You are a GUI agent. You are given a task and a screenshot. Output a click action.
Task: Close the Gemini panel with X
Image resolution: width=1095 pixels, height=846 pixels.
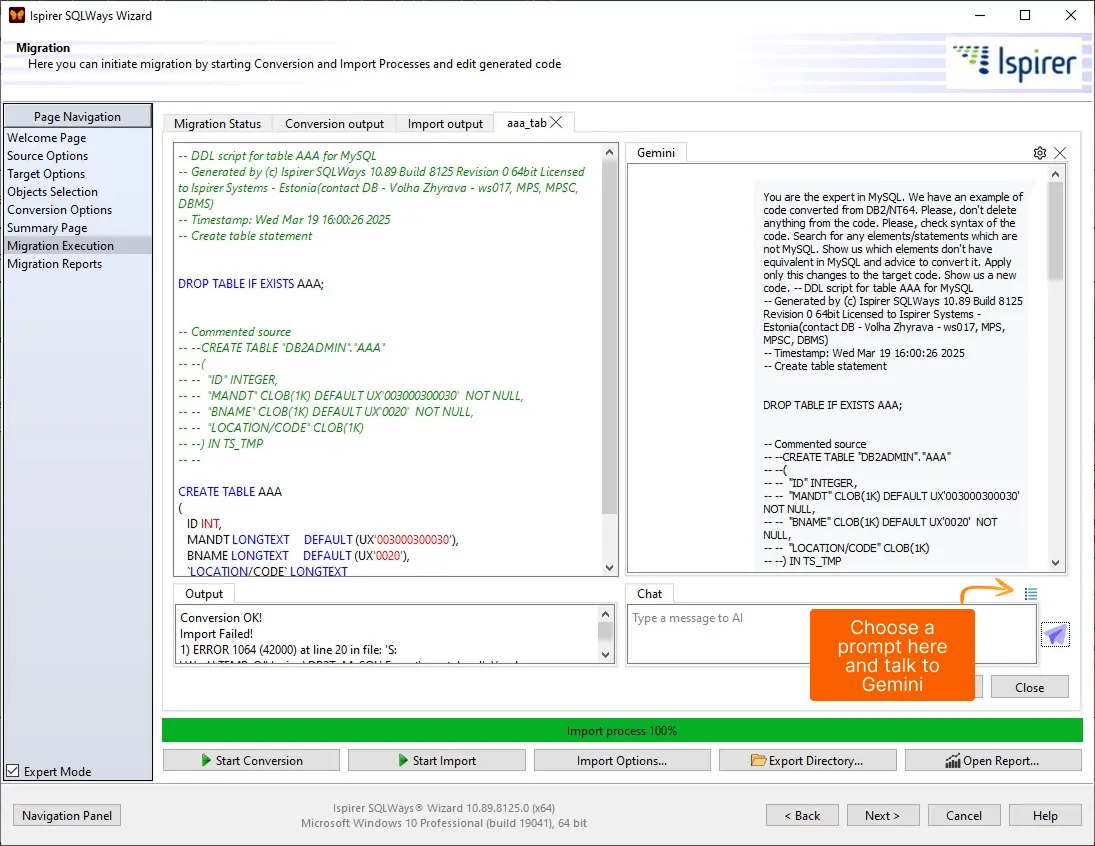click(x=1059, y=153)
